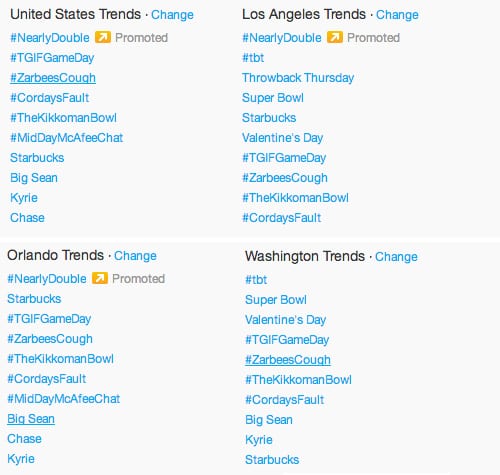The width and height of the screenshot is (500, 475).
Task: Open #TheKikkomanBowl in Orlando Trends
Action: point(61,359)
